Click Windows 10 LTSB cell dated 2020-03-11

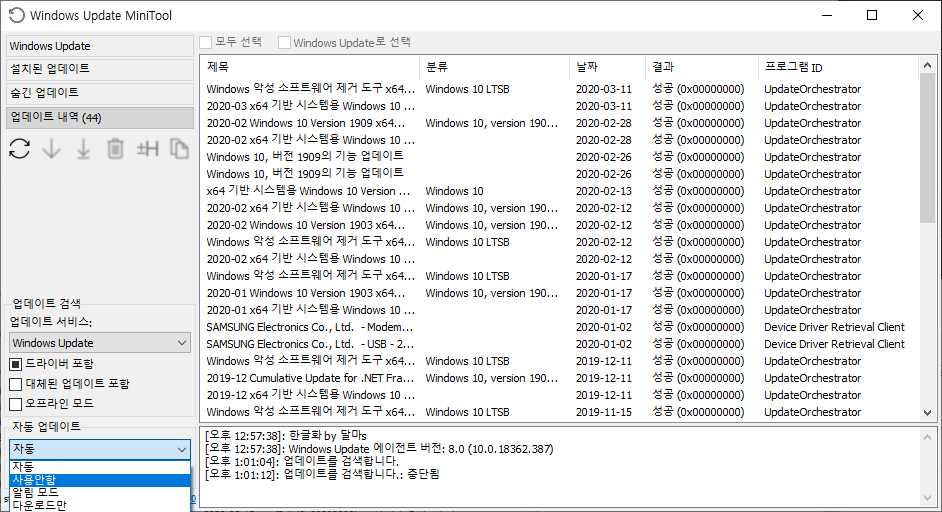[467, 89]
